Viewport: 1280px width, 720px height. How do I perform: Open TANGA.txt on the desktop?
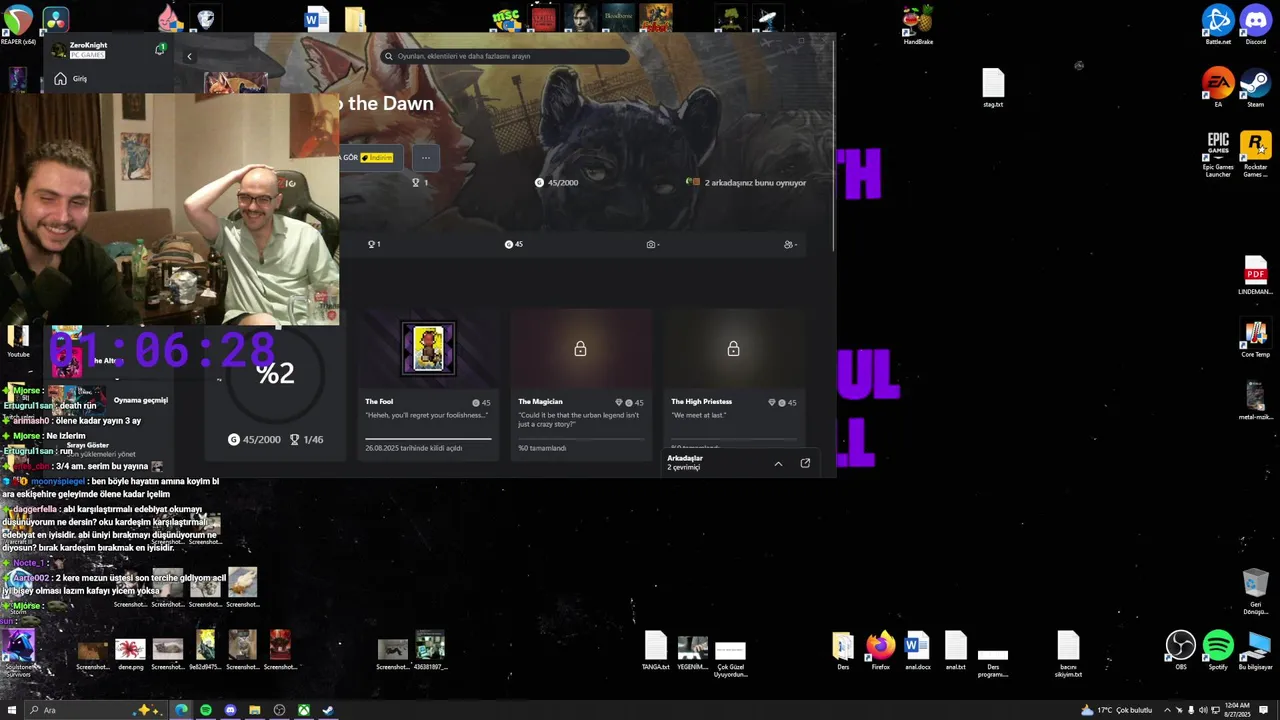(655, 650)
